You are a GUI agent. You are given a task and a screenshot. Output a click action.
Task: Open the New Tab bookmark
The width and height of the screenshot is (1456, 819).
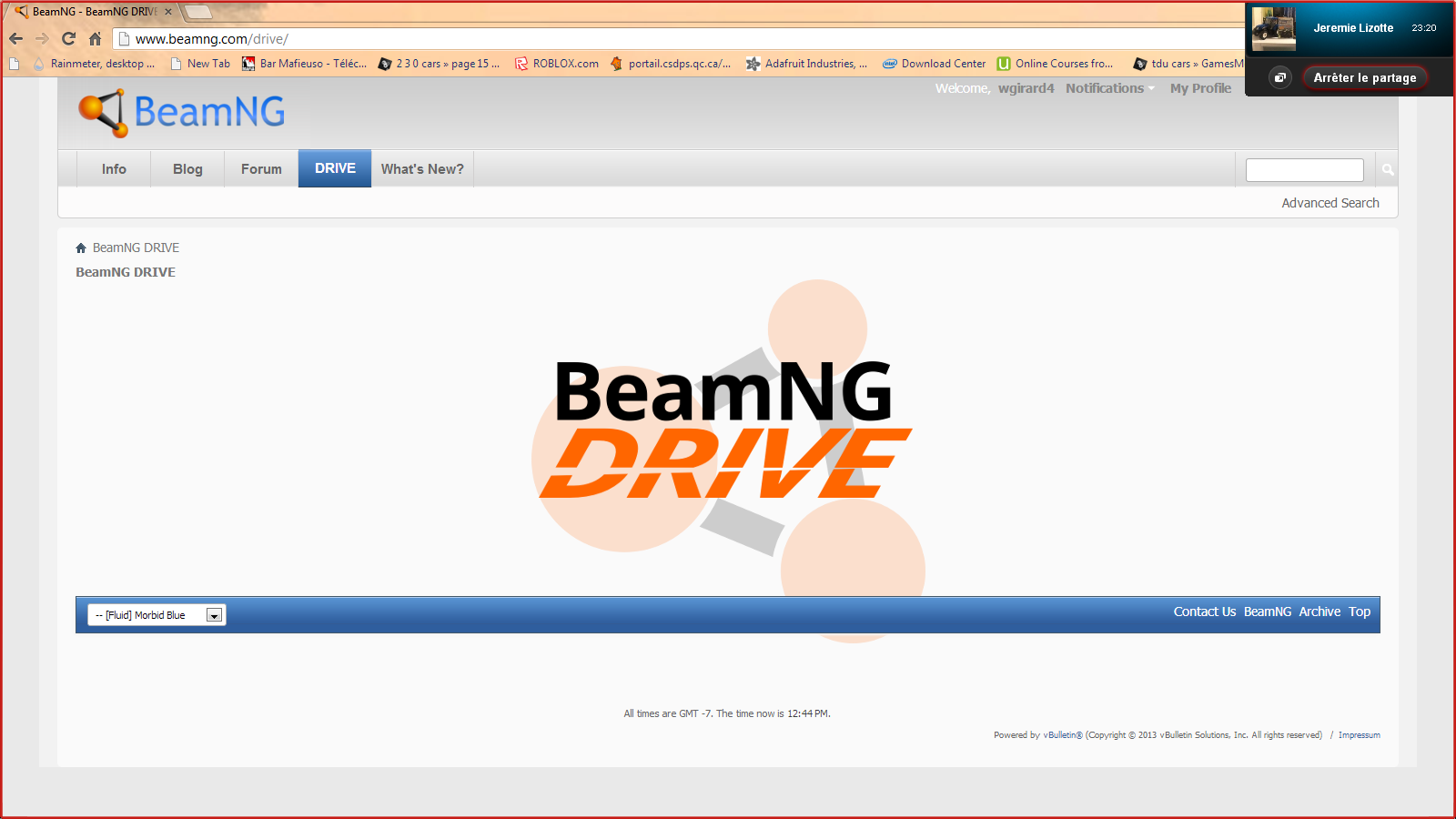[200, 64]
